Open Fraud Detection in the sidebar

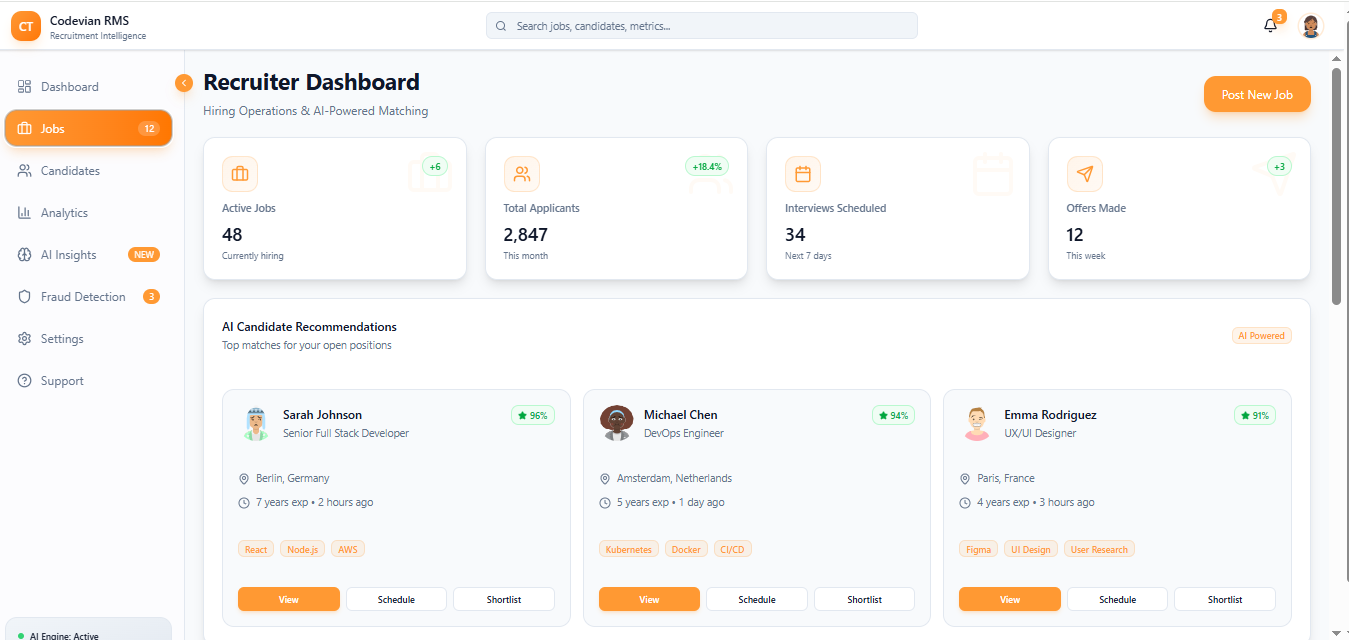83,297
